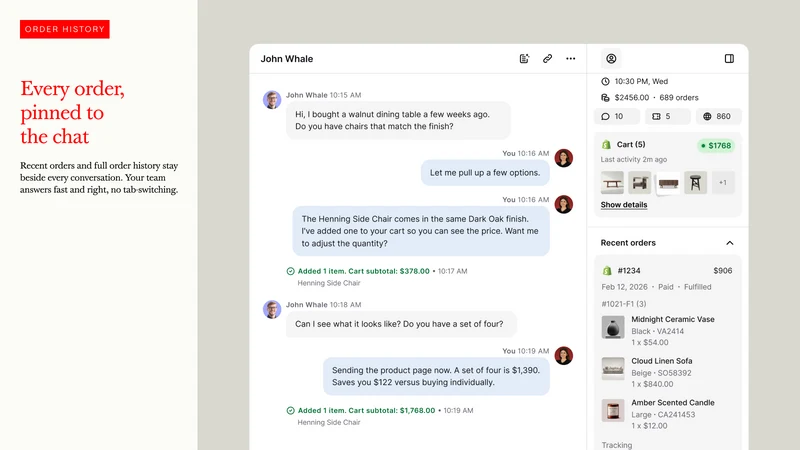Select the Amber Scented Candle item name

[673, 403]
